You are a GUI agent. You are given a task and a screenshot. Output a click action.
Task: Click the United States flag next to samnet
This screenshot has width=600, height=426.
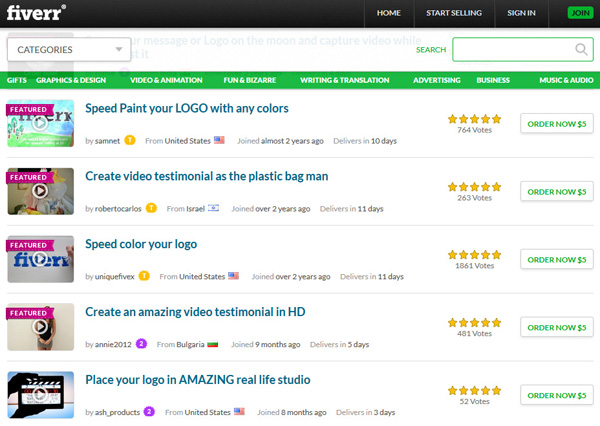219,140
